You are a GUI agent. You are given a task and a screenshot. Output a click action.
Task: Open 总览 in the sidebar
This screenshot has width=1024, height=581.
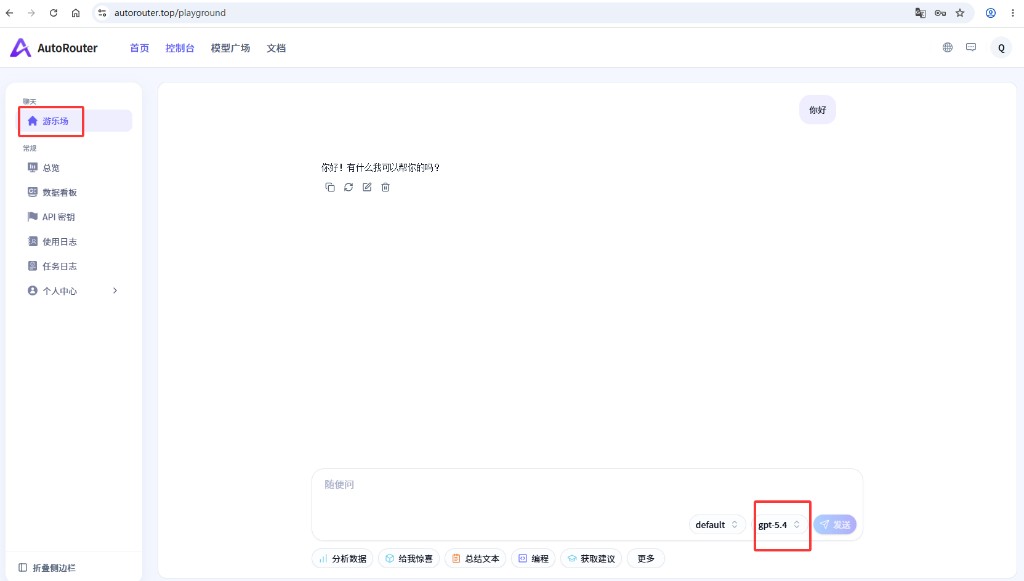(75, 168)
